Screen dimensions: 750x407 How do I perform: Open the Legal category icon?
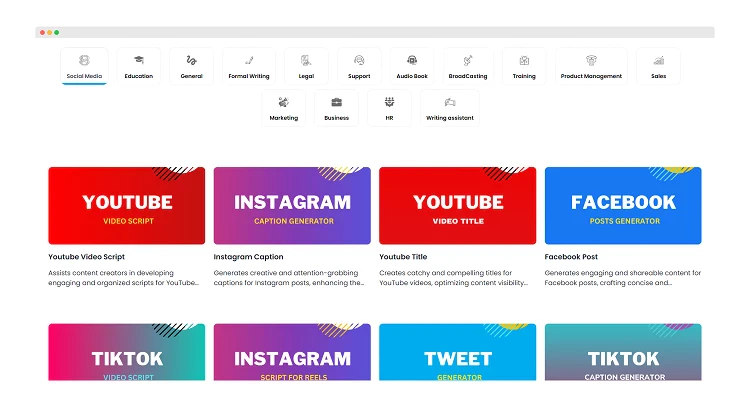click(306, 60)
